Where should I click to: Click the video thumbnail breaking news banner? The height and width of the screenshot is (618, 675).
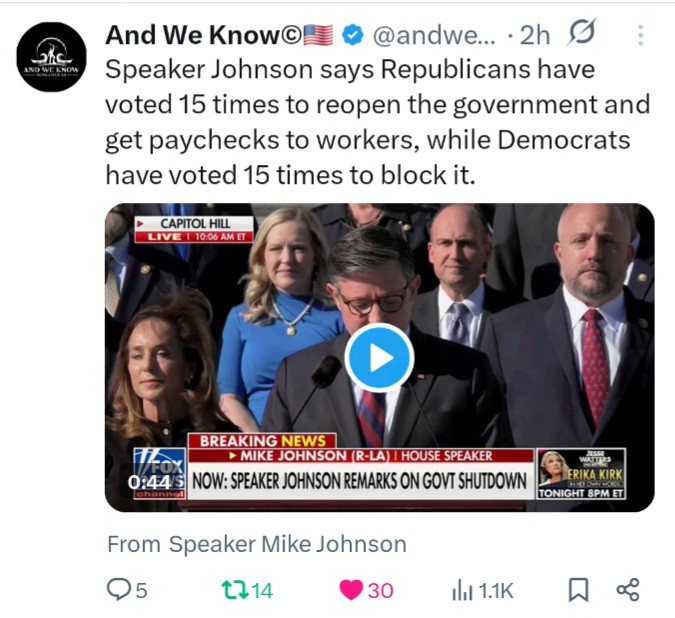click(361, 467)
